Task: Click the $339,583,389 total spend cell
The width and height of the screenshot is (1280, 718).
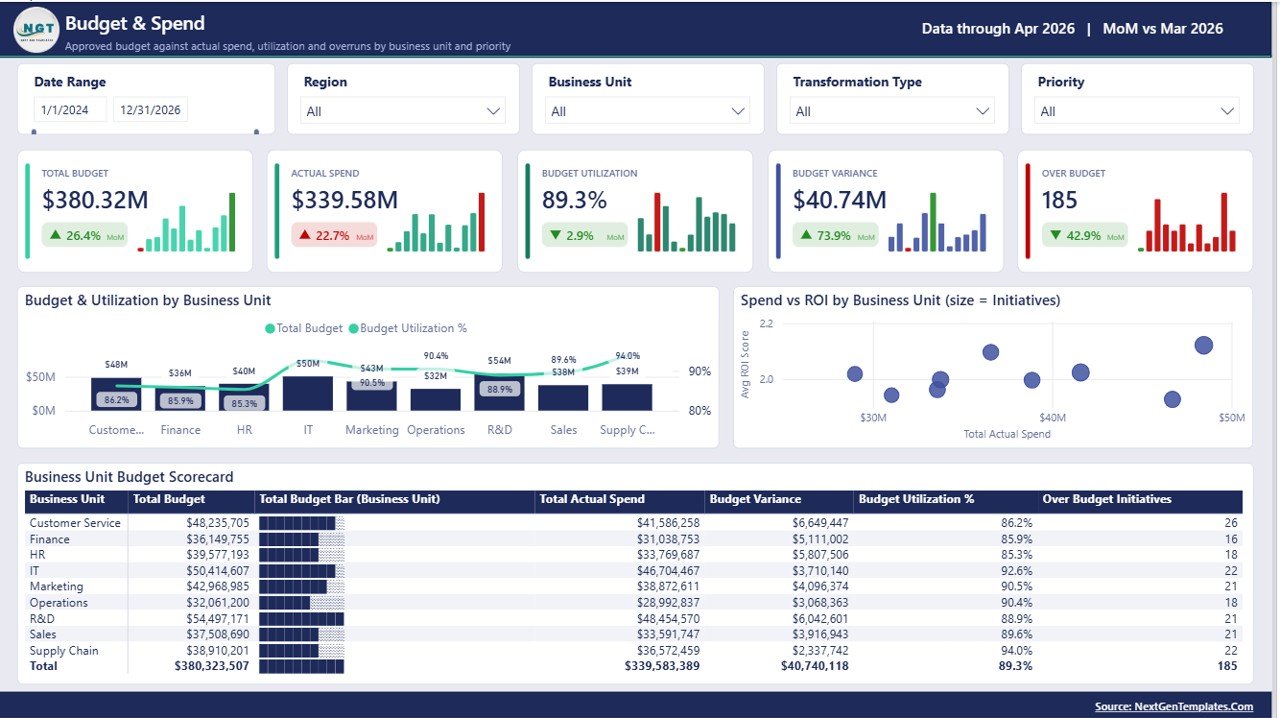Action: tap(662, 666)
